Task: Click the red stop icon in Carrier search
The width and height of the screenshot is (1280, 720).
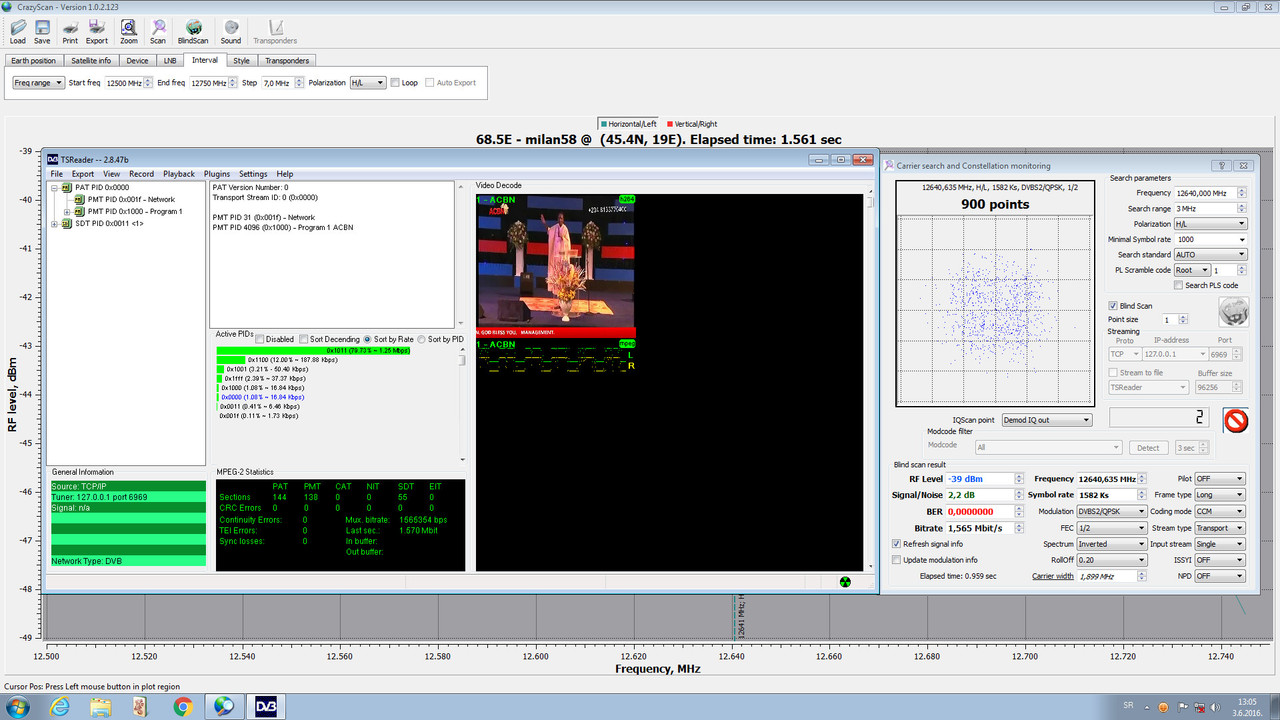Action: tap(1236, 421)
